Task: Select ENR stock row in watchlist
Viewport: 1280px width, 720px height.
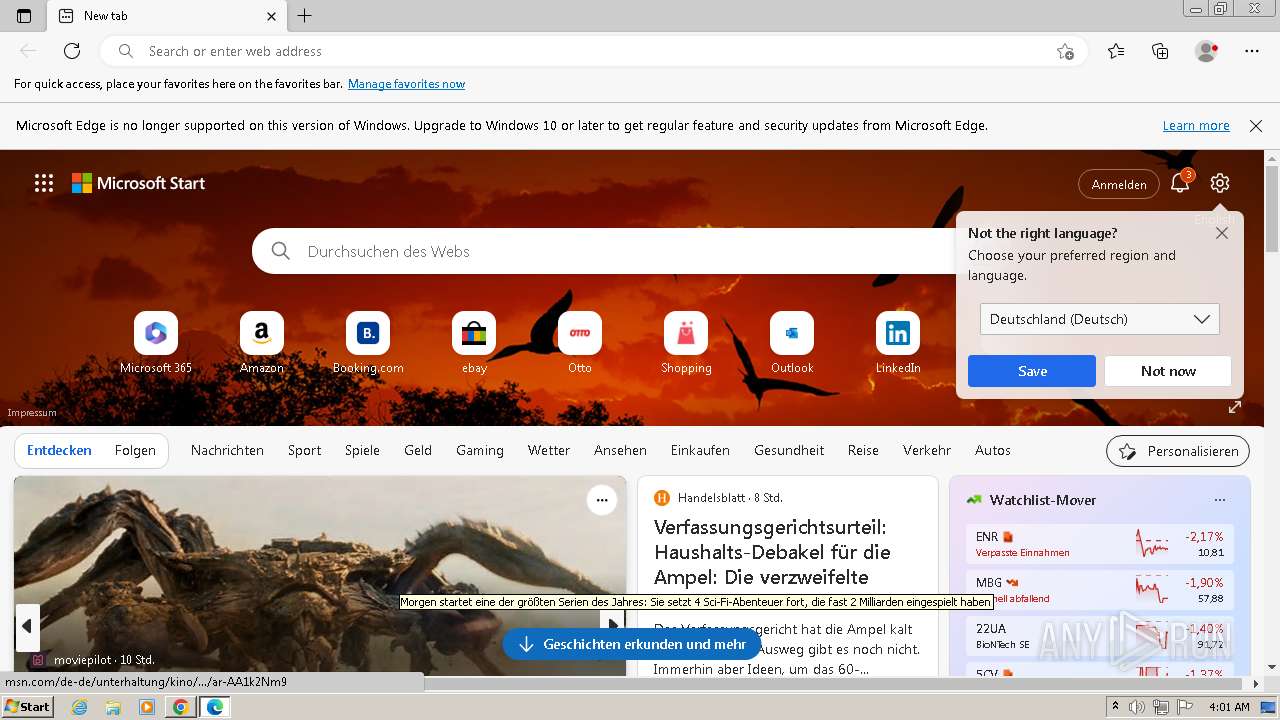Action: 1100,544
